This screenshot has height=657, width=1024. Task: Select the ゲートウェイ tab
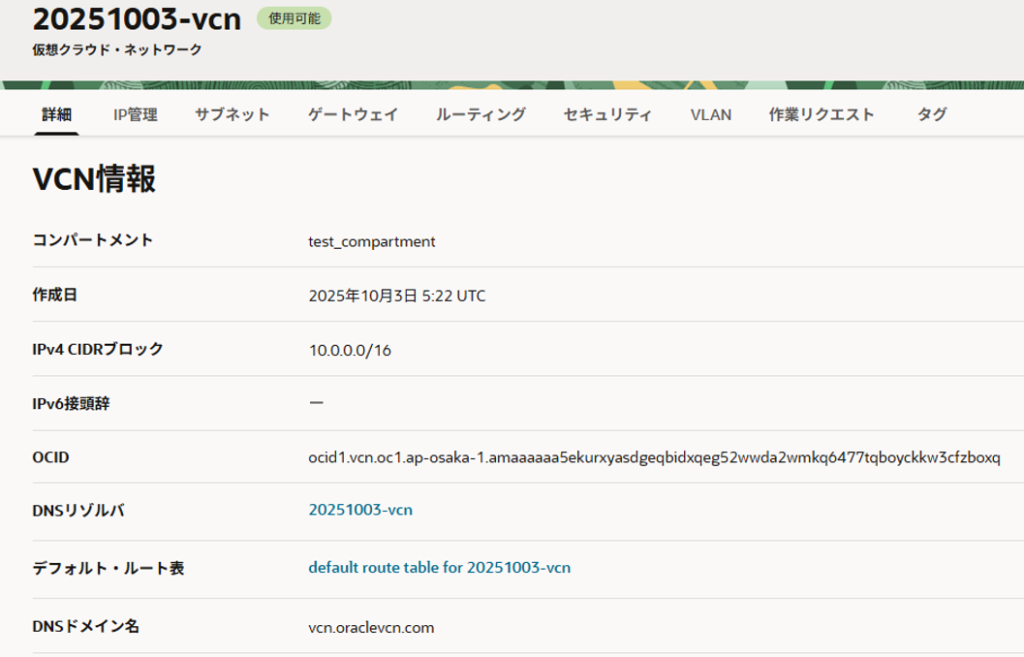pos(353,115)
